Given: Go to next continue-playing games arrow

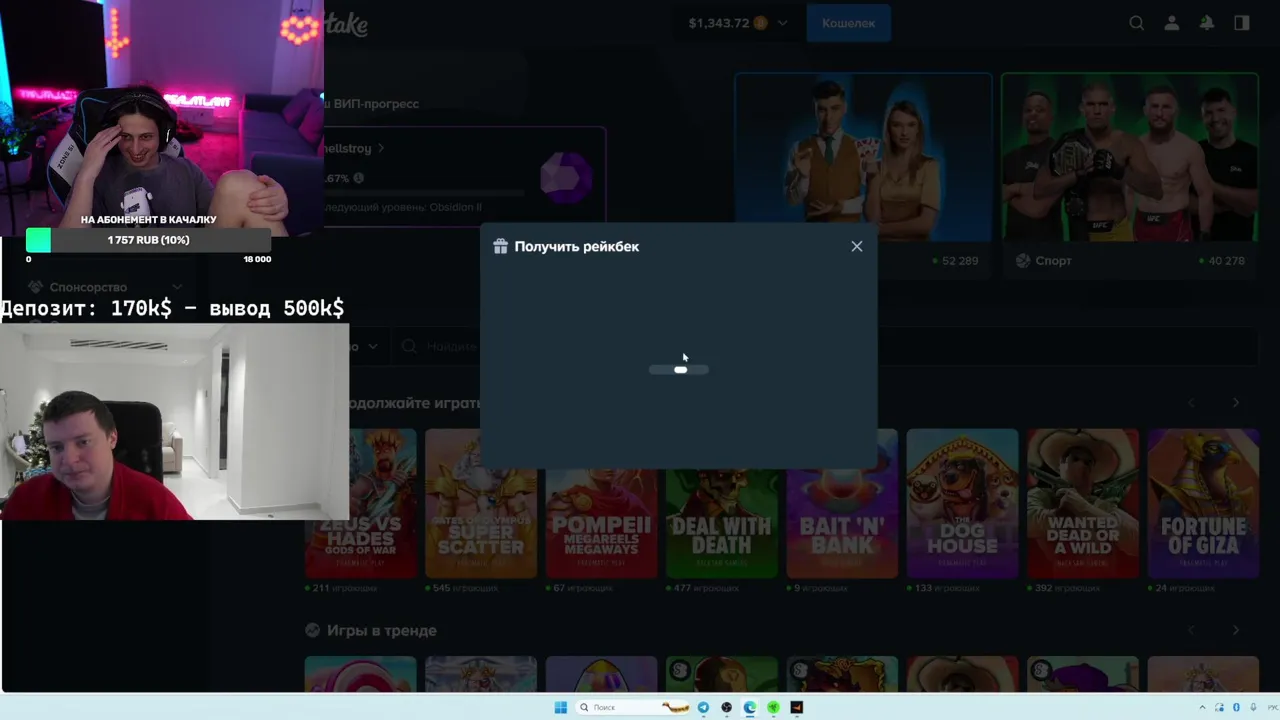Looking at the screenshot, I should (x=1236, y=402).
